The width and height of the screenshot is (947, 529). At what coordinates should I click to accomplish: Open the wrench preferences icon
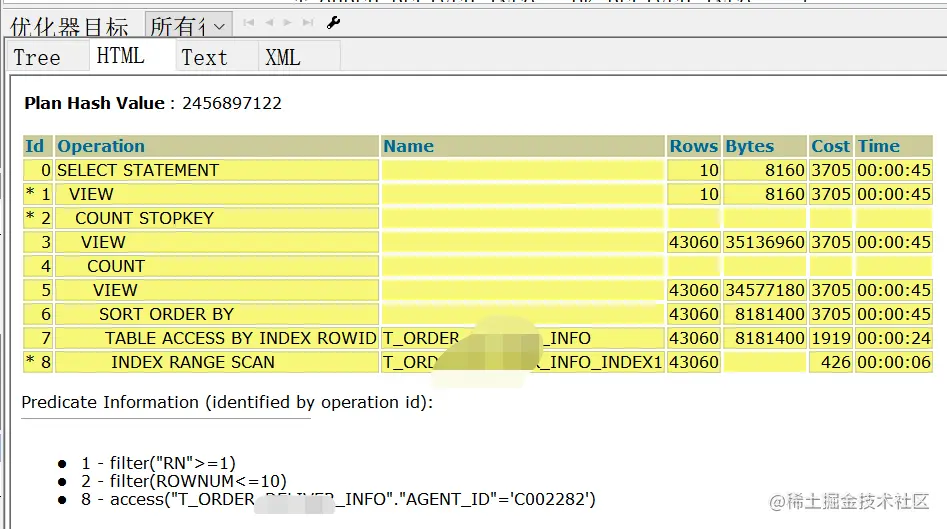(x=333, y=23)
